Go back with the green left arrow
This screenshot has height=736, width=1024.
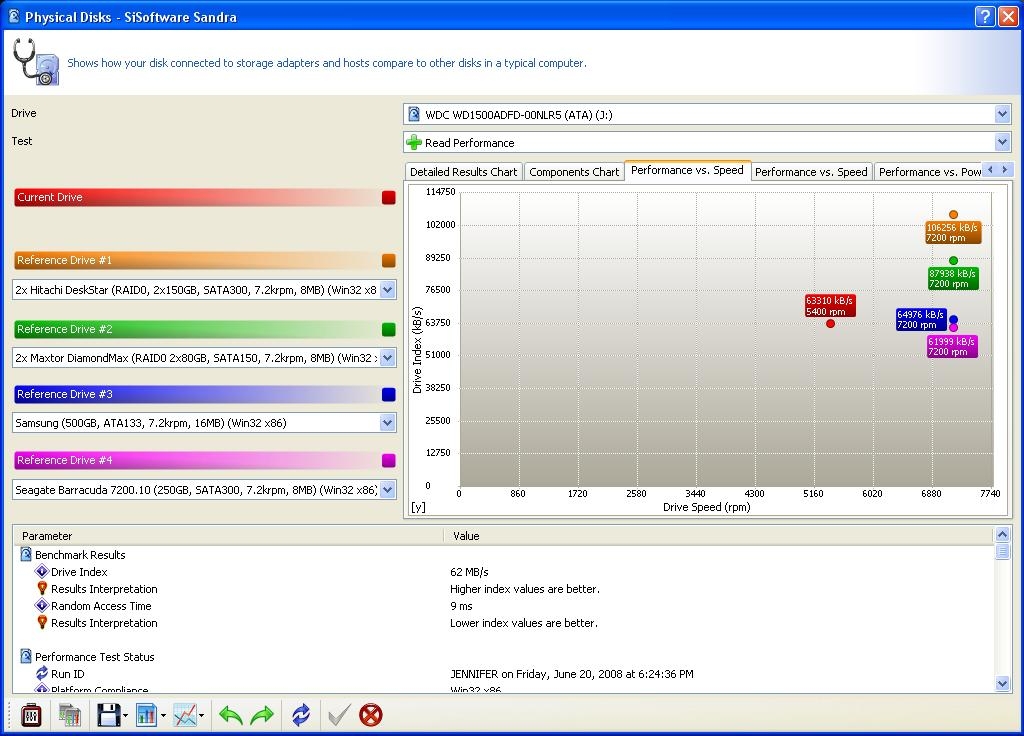coord(231,715)
